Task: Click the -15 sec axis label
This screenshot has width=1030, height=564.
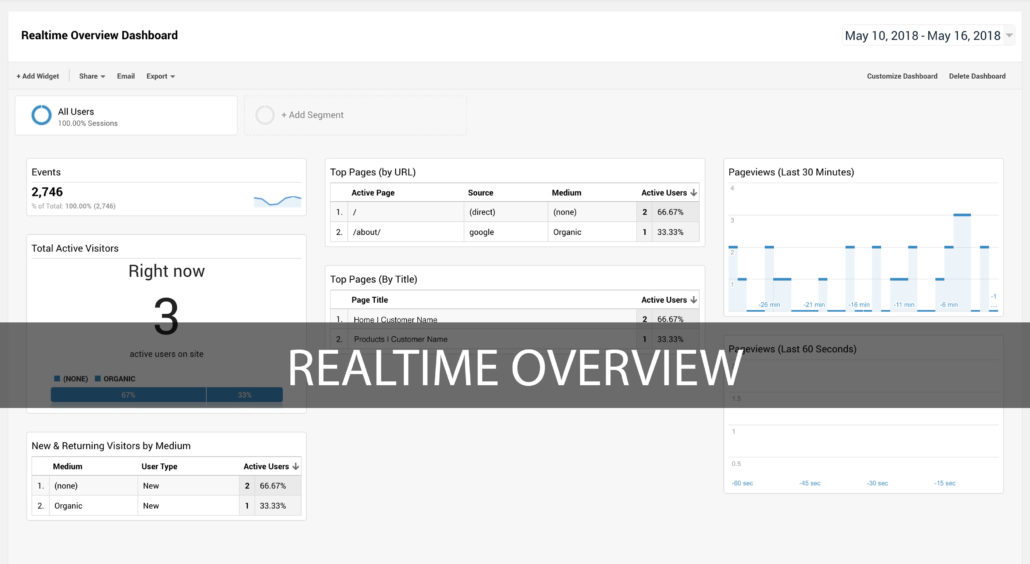Action: (x=945, y=483)
